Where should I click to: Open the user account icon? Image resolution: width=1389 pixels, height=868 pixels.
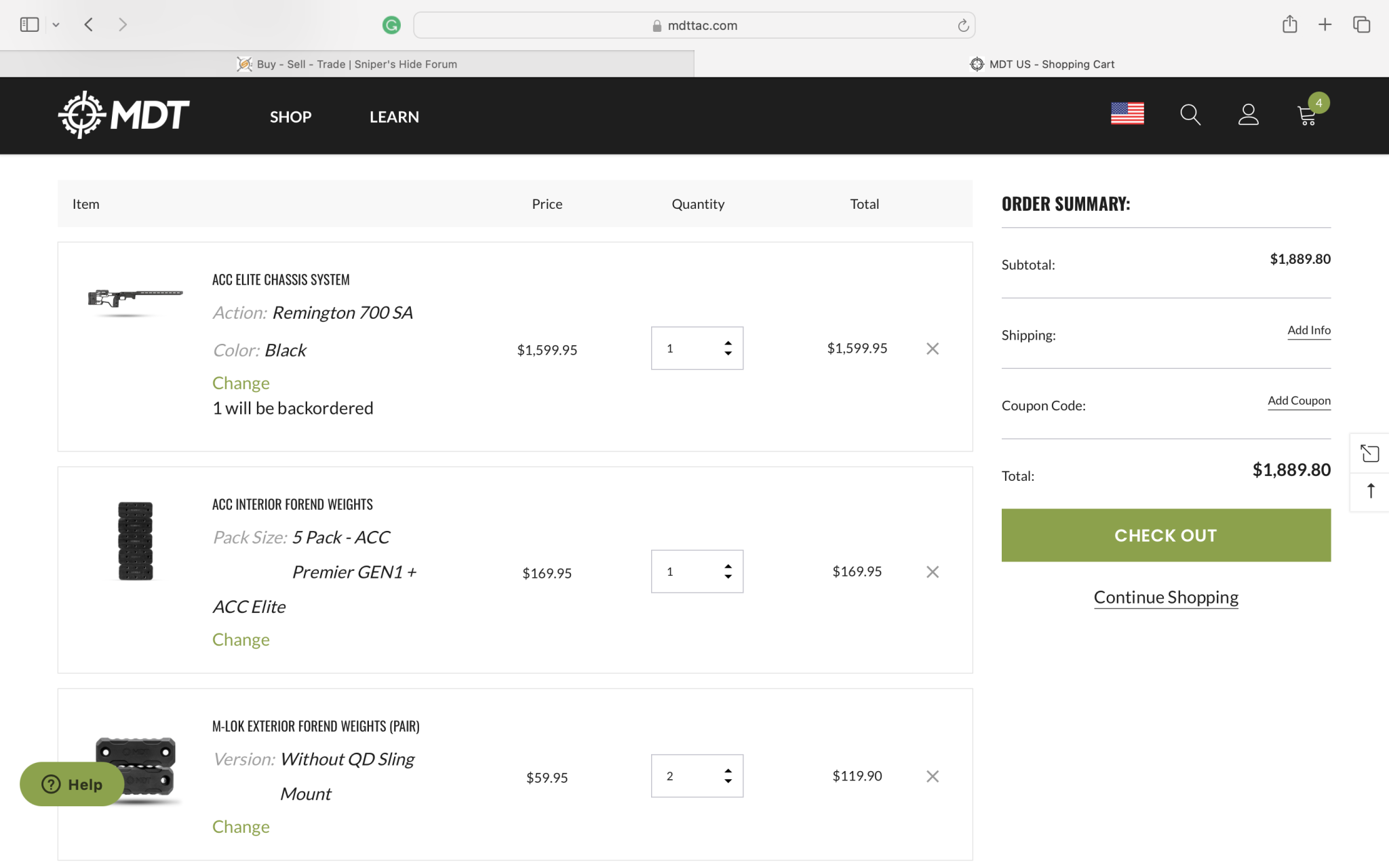click(1248, 115)
